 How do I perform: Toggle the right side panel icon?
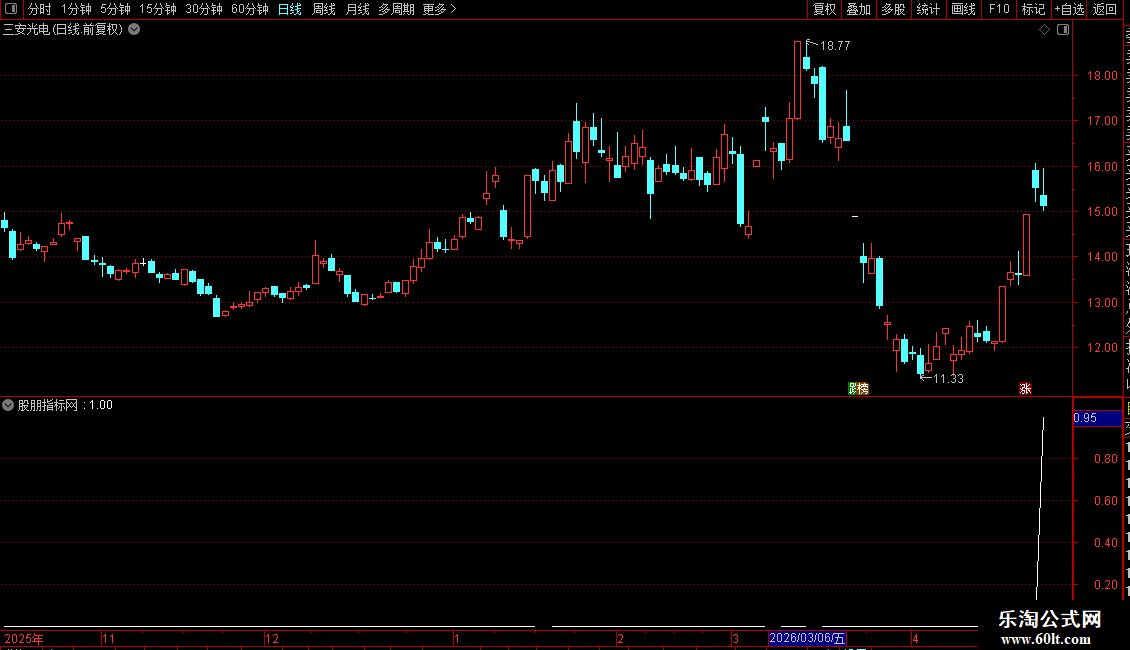1063,30
